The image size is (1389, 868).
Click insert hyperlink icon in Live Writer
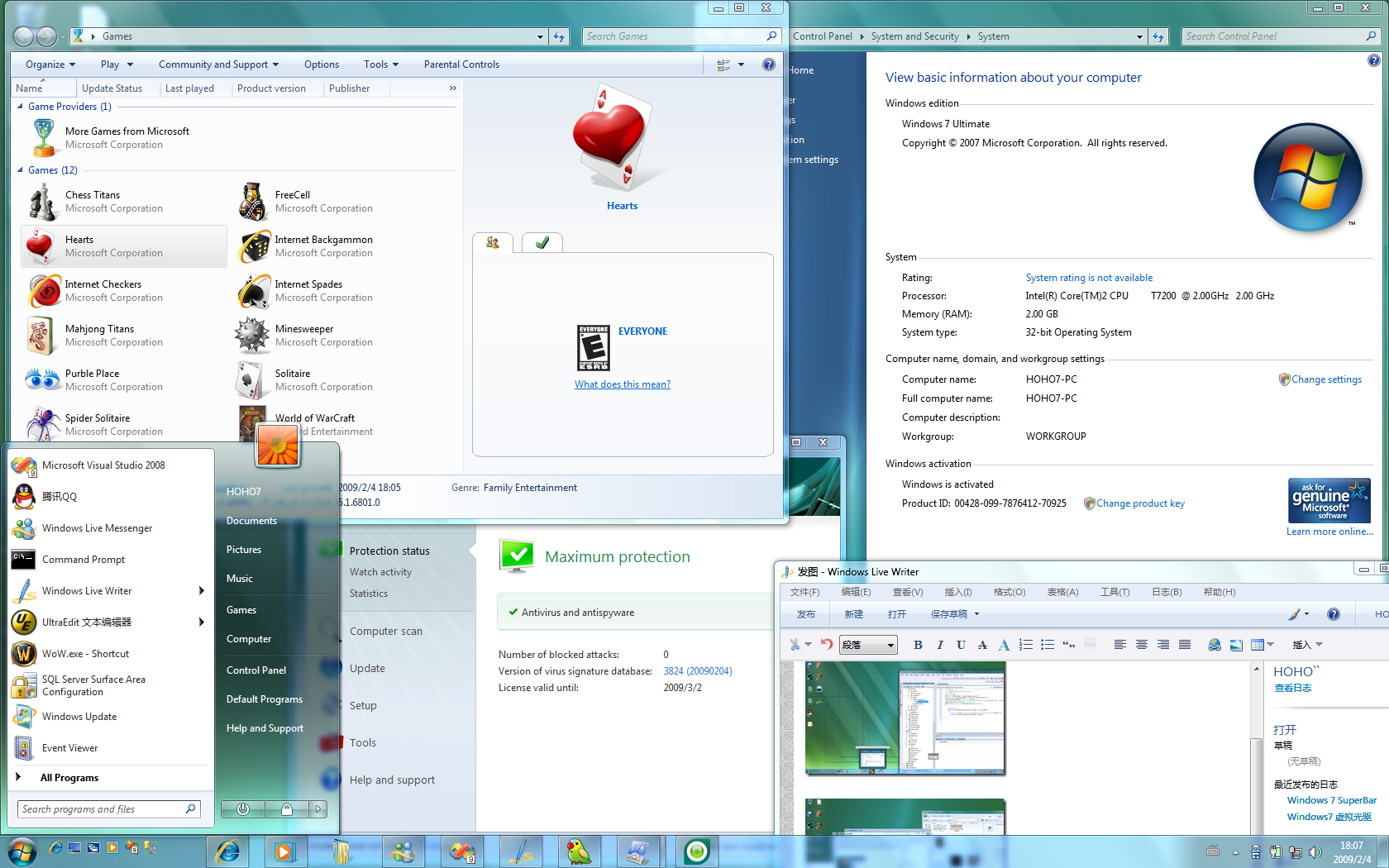(x=1215, y=645)
